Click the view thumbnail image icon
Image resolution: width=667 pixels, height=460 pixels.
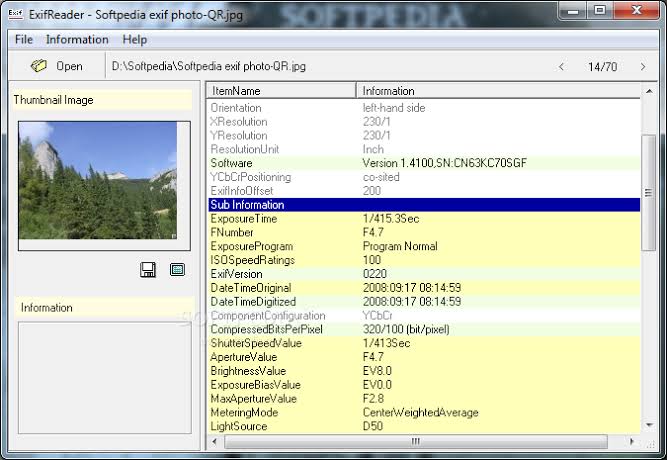pos(177,269)
